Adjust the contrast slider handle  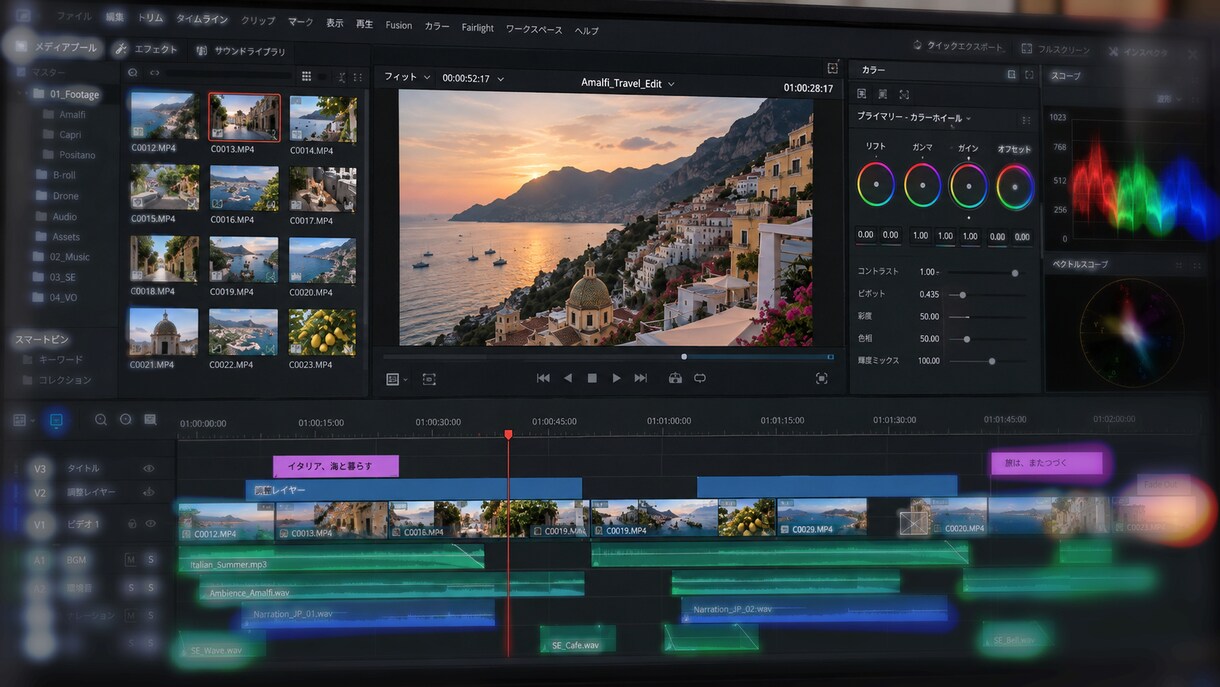(x=1015, y=272)
